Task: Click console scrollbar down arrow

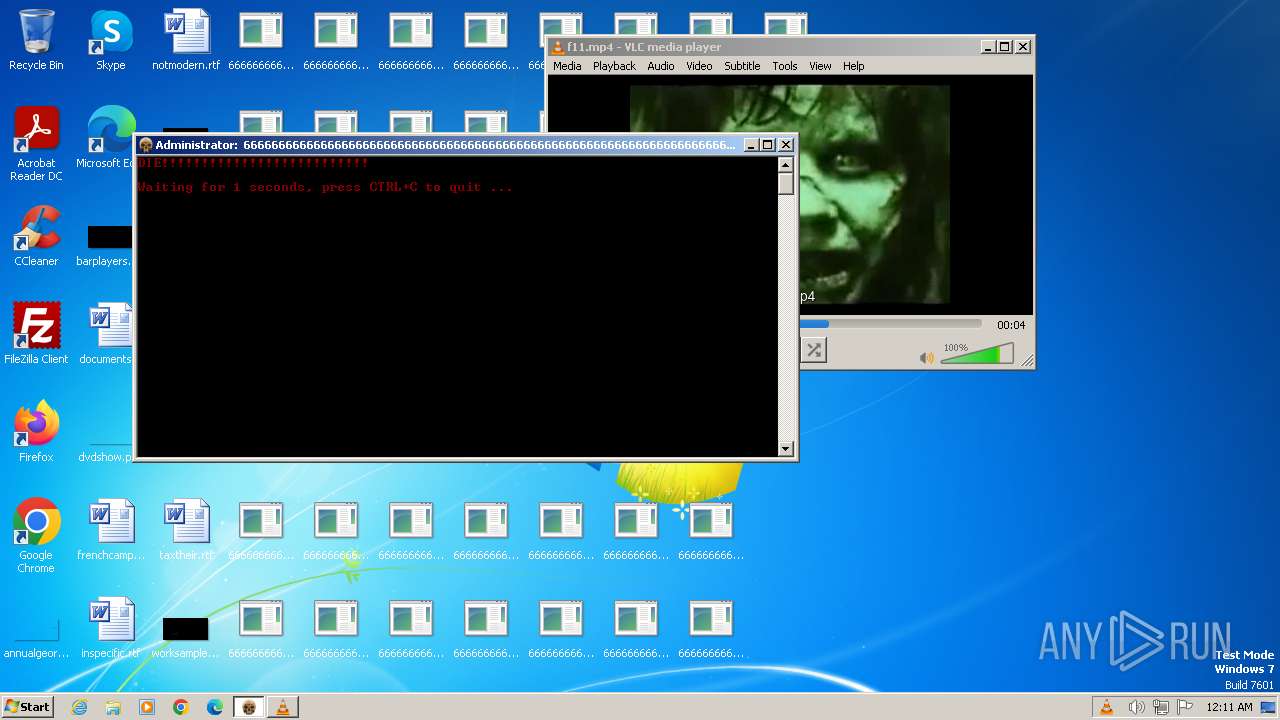Action: click(x=786, y=449)
